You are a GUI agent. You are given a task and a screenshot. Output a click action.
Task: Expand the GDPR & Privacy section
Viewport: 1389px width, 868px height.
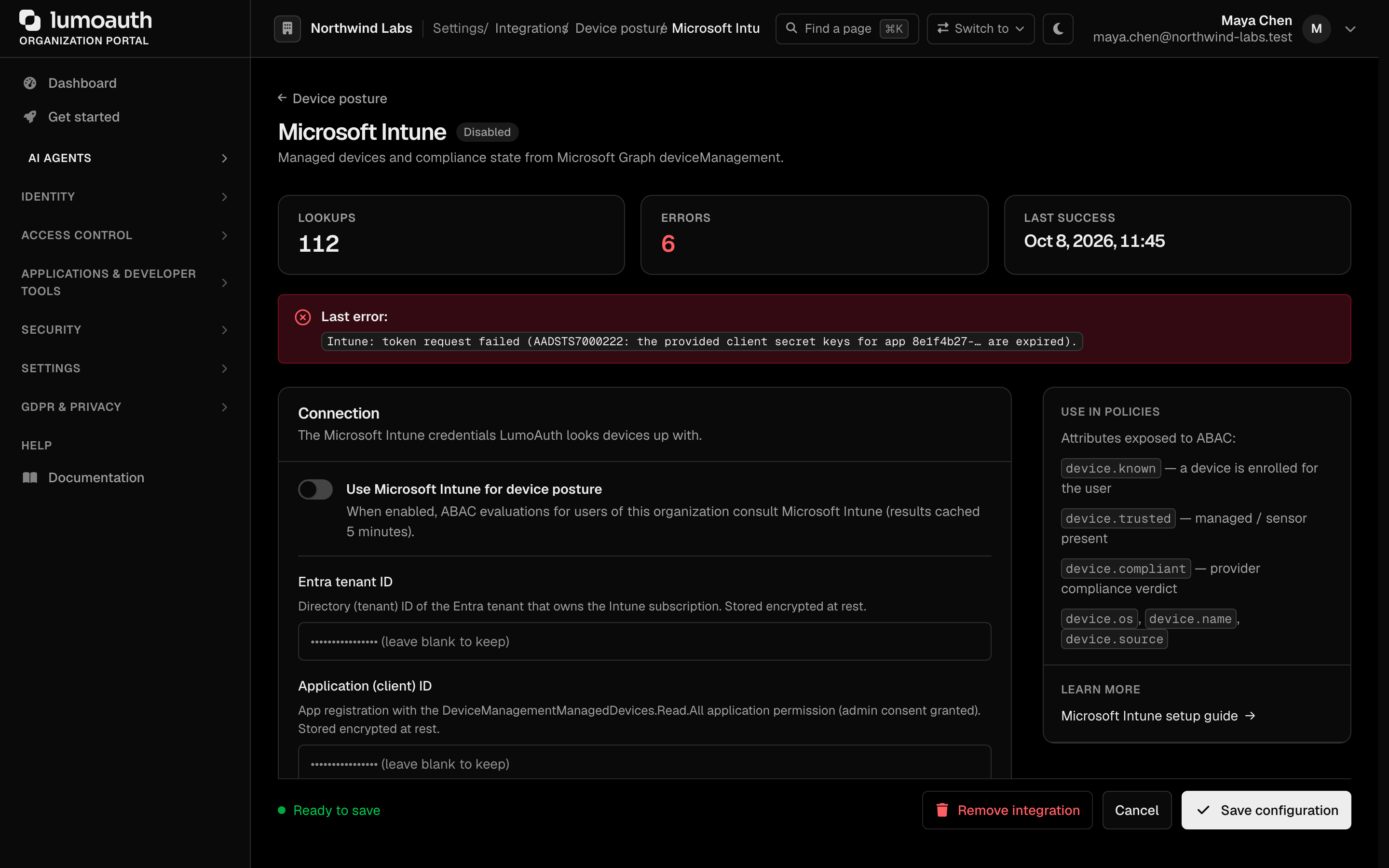pyautogui.click(x=125, y=407)
